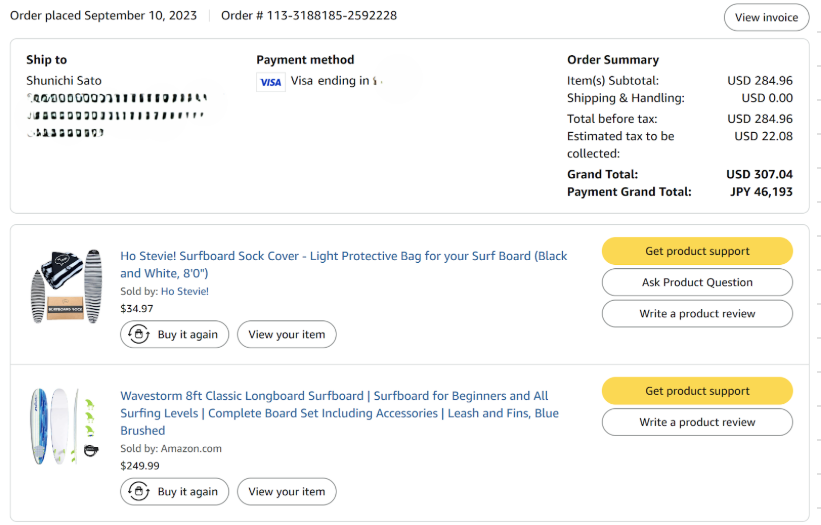Open the Ho Stevie Surfboard Sock Cover product link

343,264
